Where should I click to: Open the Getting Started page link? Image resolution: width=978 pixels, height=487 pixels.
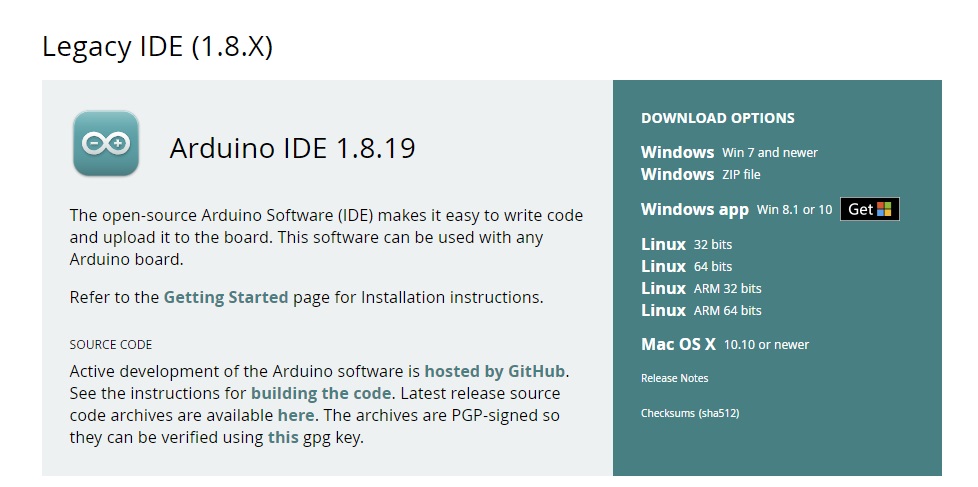226,297
